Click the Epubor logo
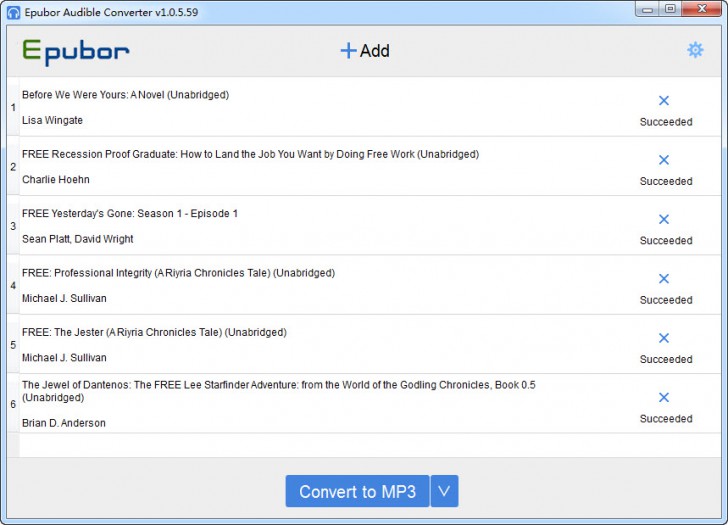Screen dimensions: 728x525 click(76, 52)
